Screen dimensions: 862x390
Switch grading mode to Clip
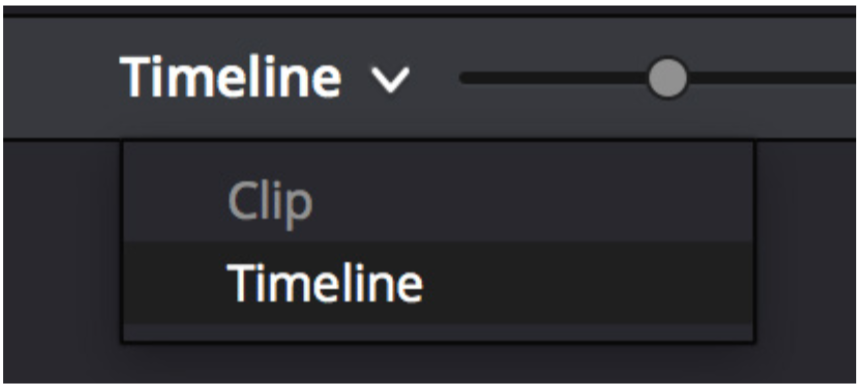coord(270,201)
